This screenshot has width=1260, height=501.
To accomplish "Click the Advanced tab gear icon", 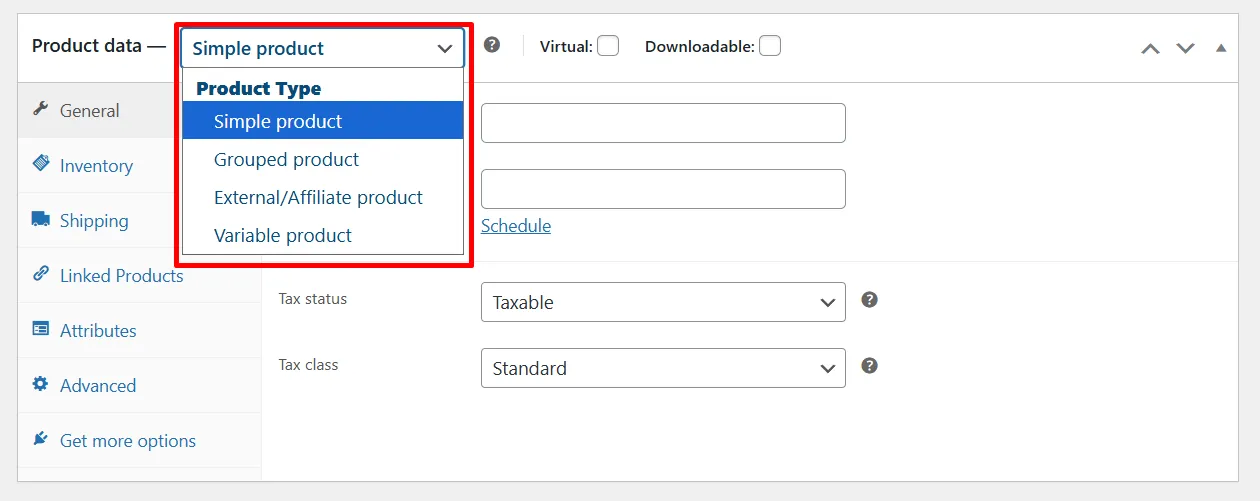I will (41, 384).
